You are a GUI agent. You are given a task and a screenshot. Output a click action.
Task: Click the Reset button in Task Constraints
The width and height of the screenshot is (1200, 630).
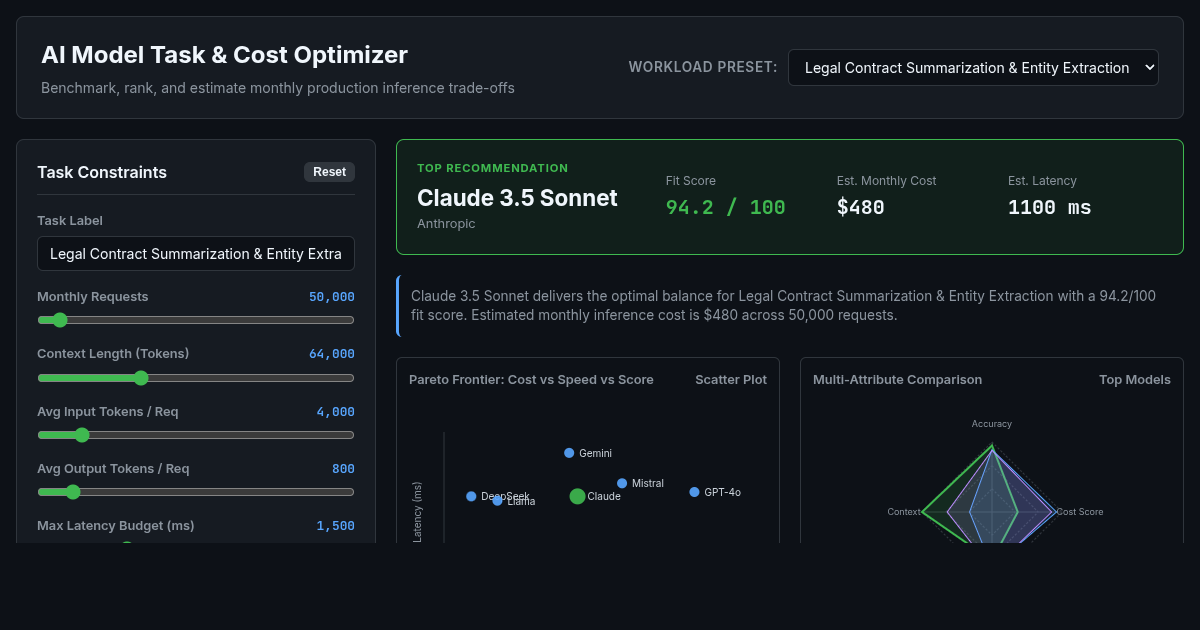(x=329, y=172)
